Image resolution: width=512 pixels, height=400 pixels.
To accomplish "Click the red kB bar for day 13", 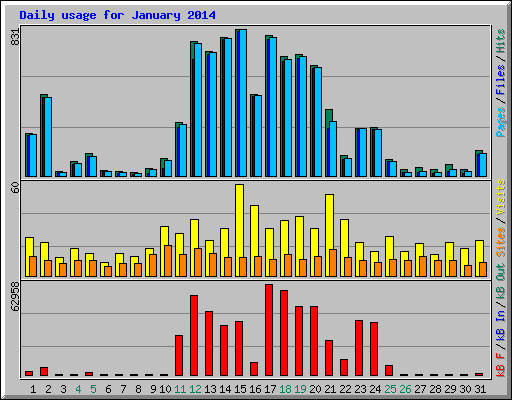I will point(209,344).
